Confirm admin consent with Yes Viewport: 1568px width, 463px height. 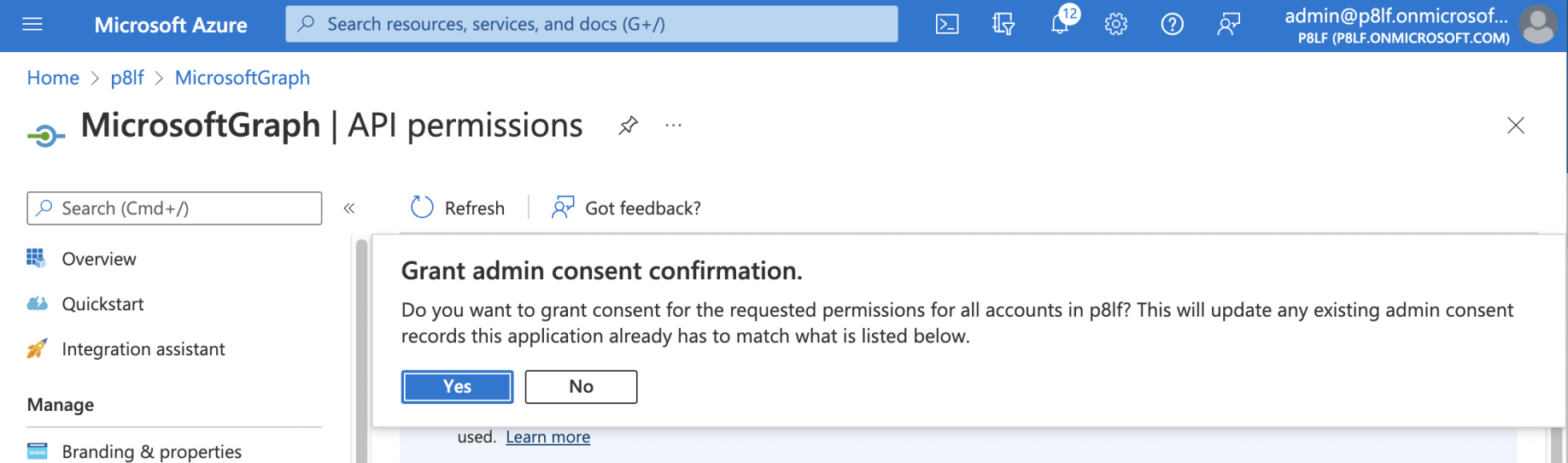point(457,387)
